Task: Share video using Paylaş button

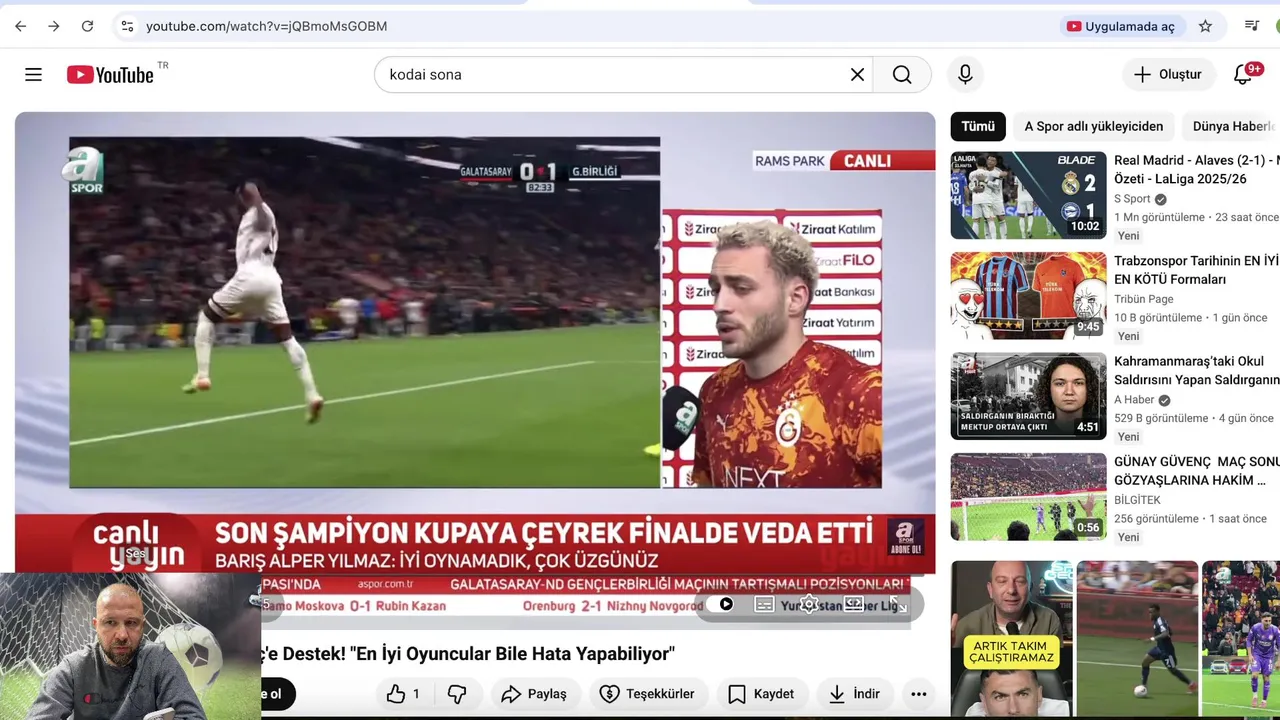Action: (x=534, y=694)
